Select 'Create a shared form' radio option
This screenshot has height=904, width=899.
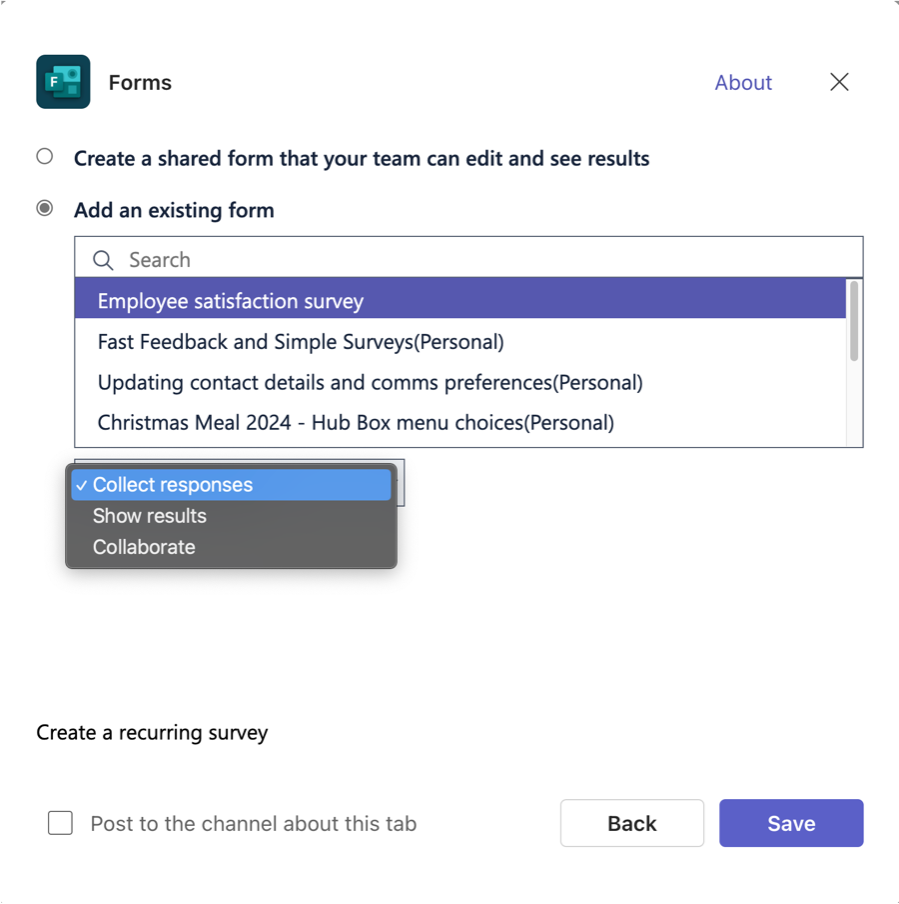44,156
